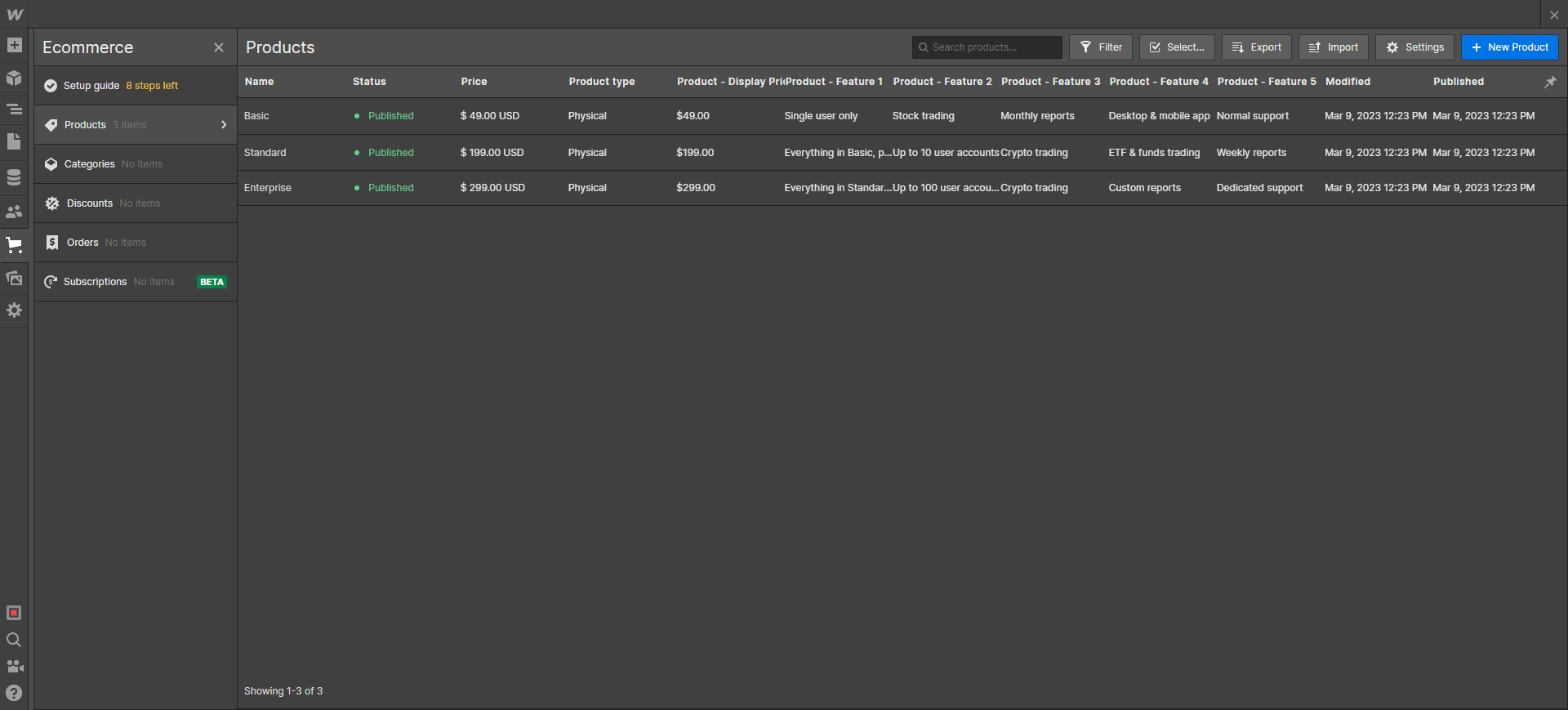Click the pin columns icon
The image size is (1568, 710).
[1550, 82]
